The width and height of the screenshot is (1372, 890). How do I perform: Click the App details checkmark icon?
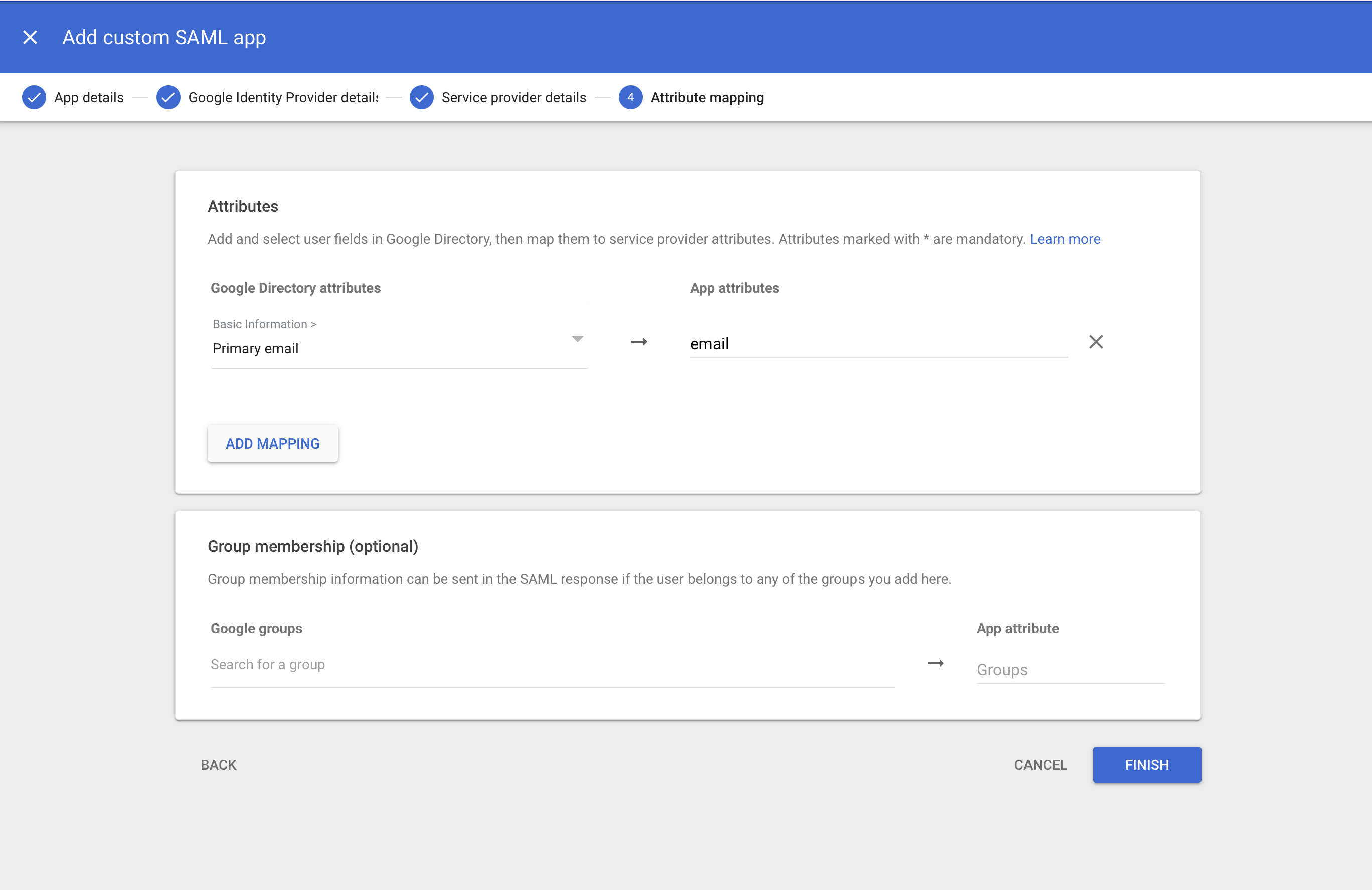coord(34,97)
